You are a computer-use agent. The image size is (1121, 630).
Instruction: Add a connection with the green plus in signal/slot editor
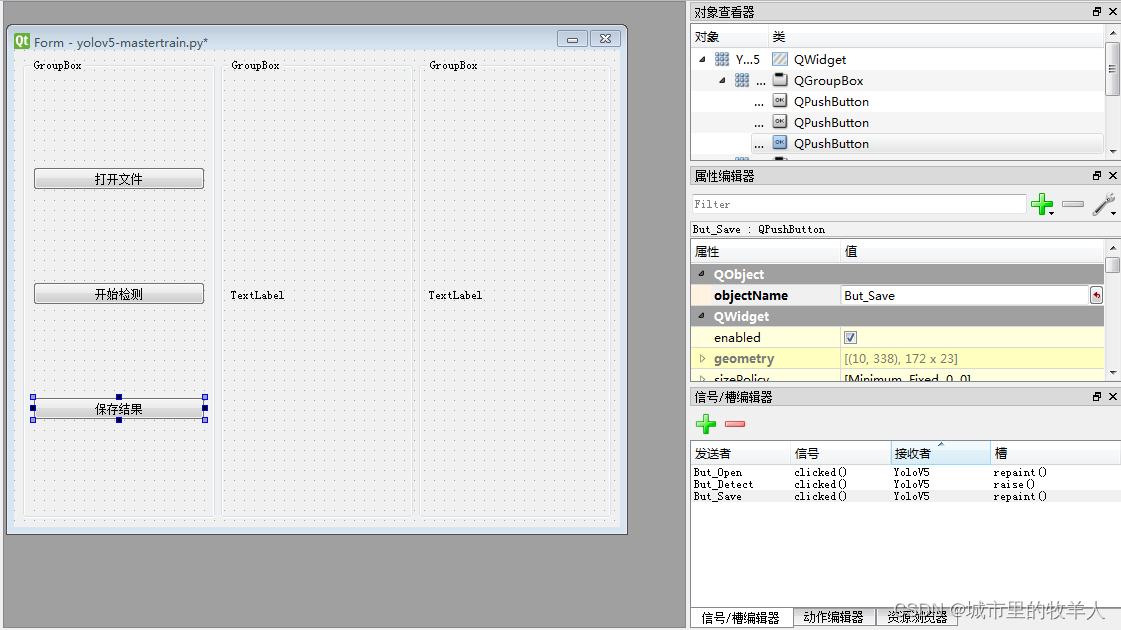[706, 424]
